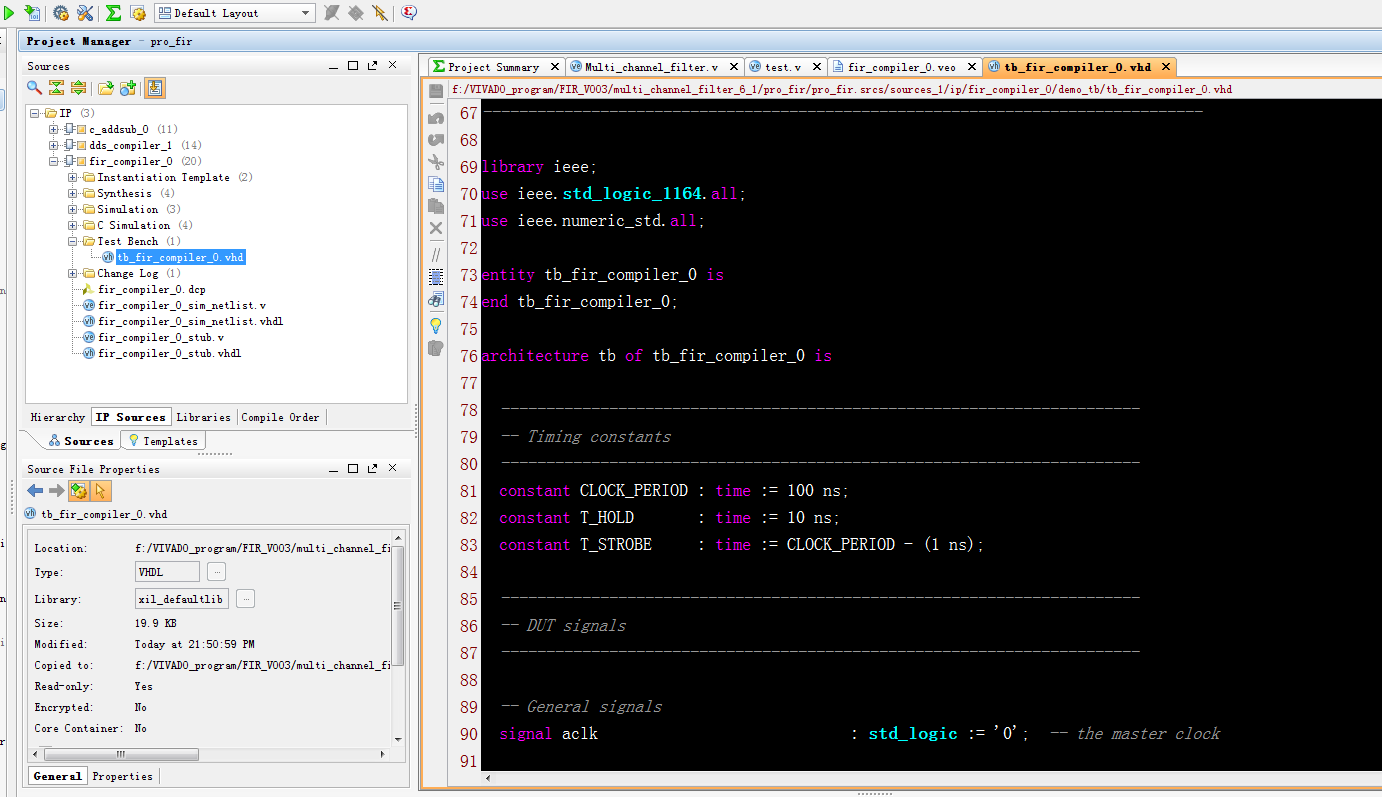
Task: Click the browse button next to Type VHDL
Action: click(x=216, y=572)
